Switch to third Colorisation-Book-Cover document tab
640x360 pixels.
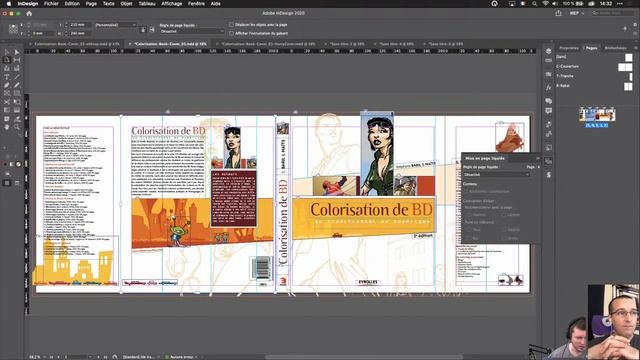click(x=268, y=44)
